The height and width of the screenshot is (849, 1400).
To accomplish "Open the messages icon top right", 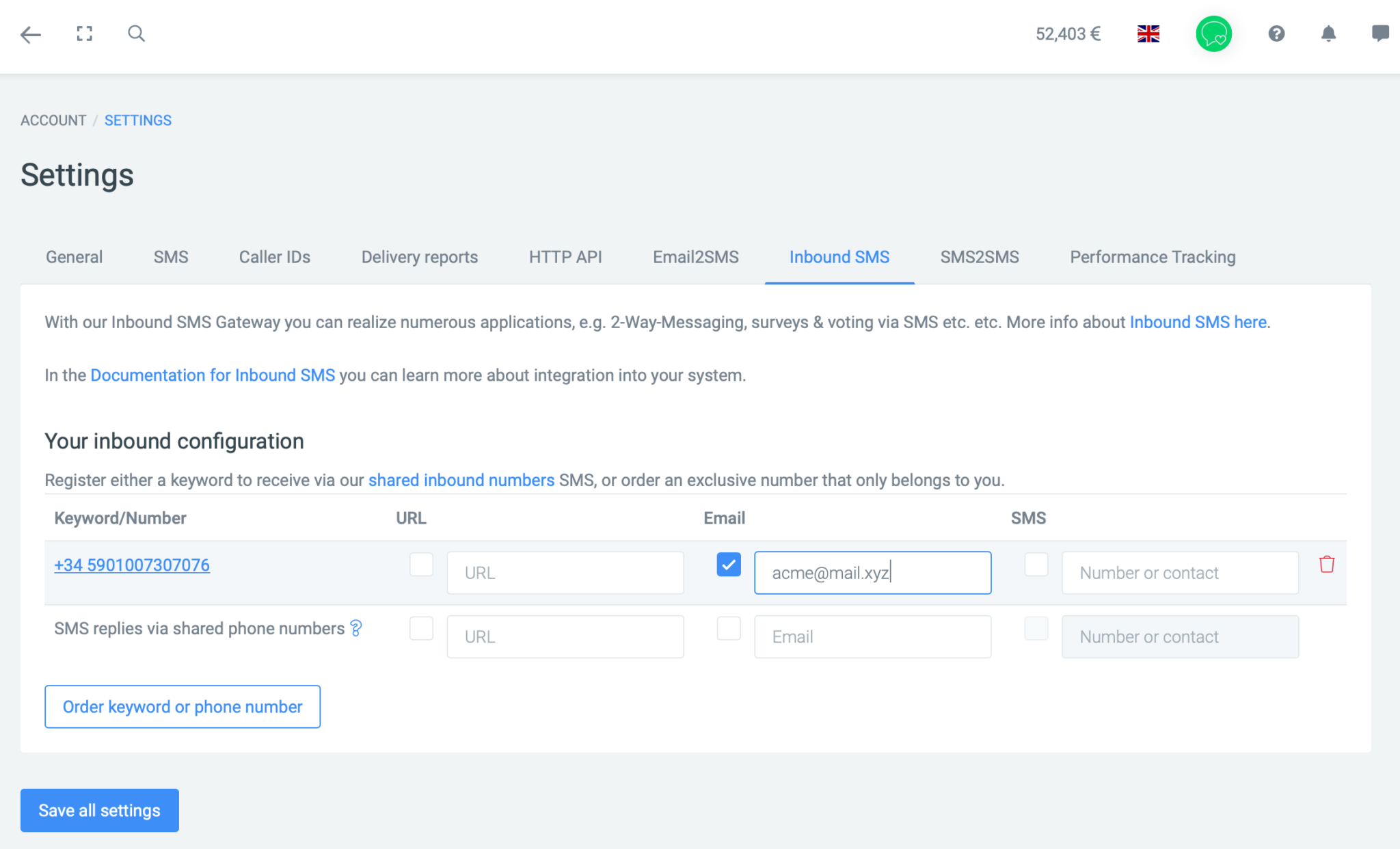I will (1380, 33).
